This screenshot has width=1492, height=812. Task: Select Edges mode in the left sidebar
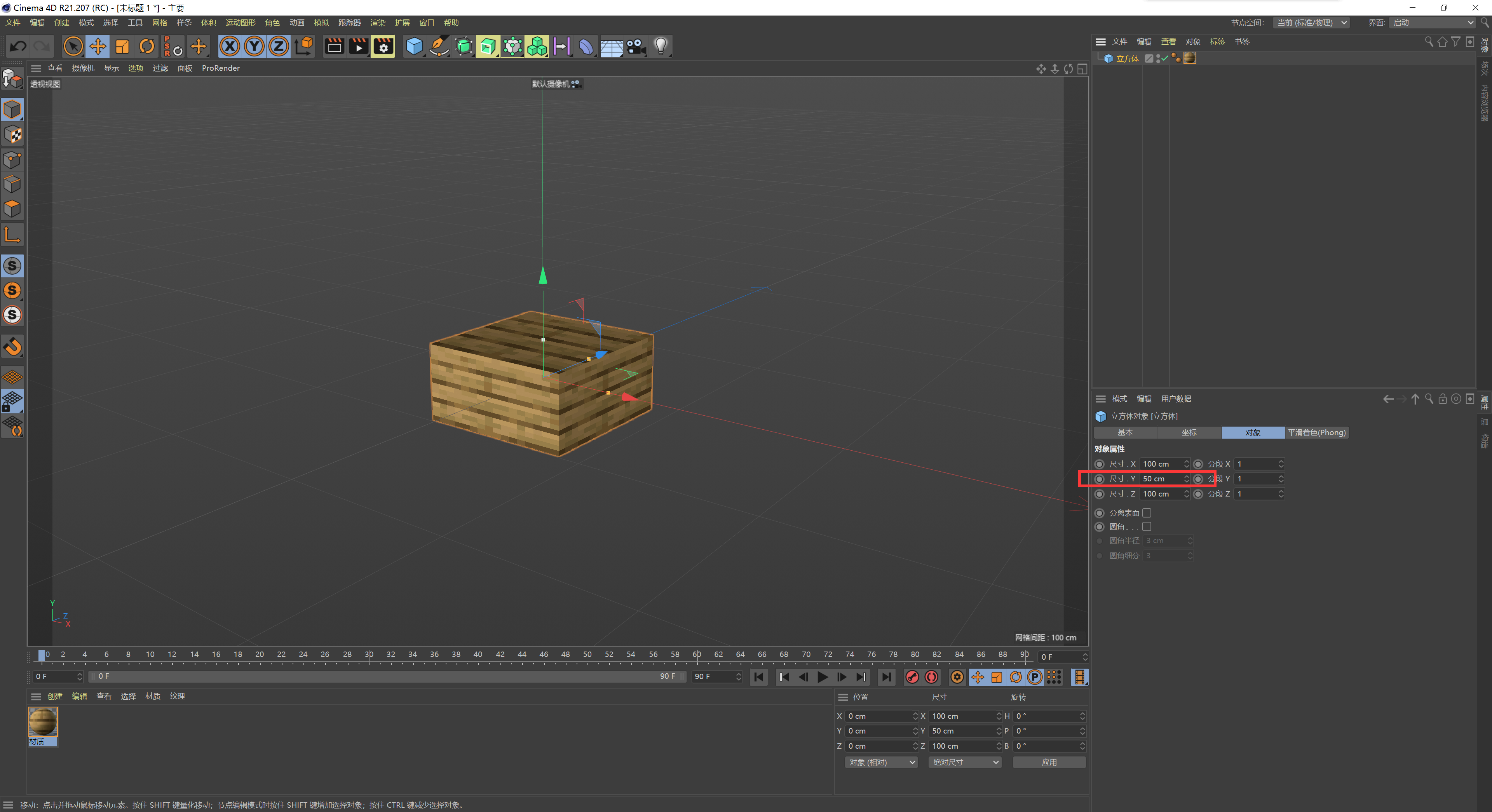12,184
